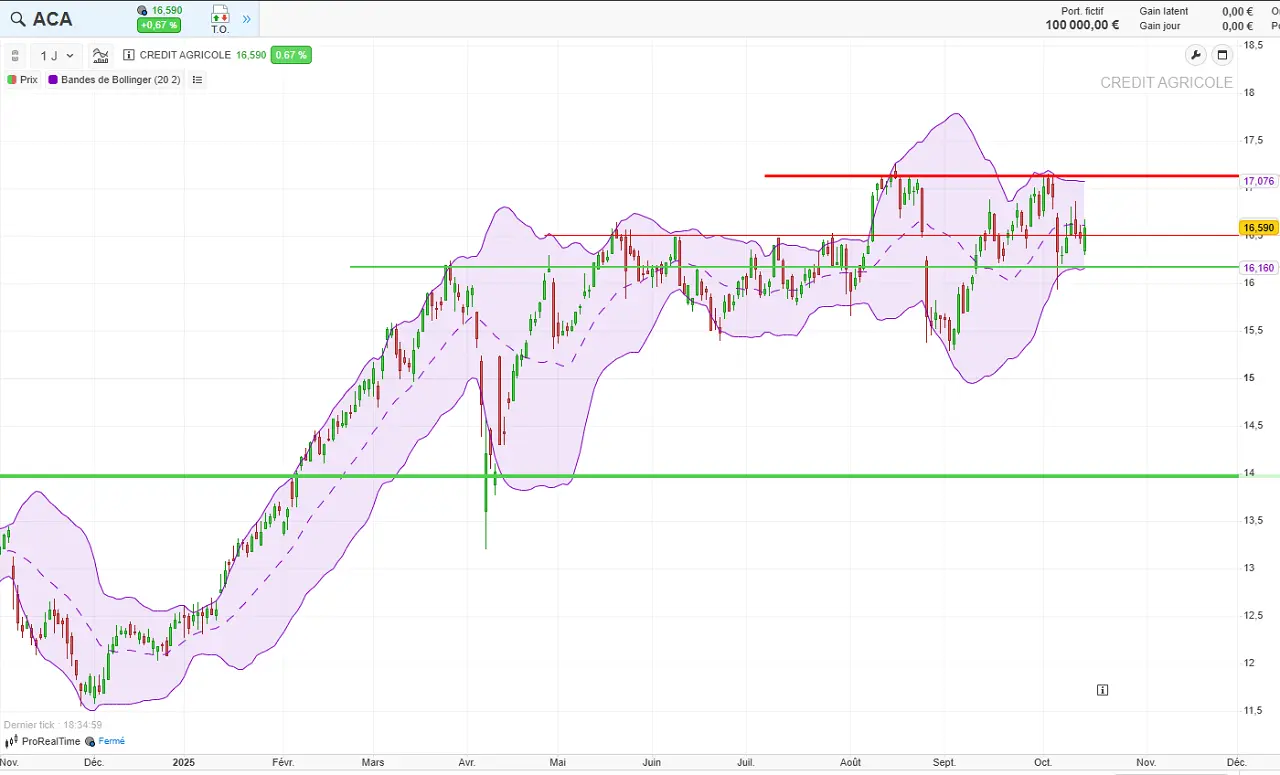
Task: Click the yellow 16,590 price axis label
Action: pos(1258,228)
